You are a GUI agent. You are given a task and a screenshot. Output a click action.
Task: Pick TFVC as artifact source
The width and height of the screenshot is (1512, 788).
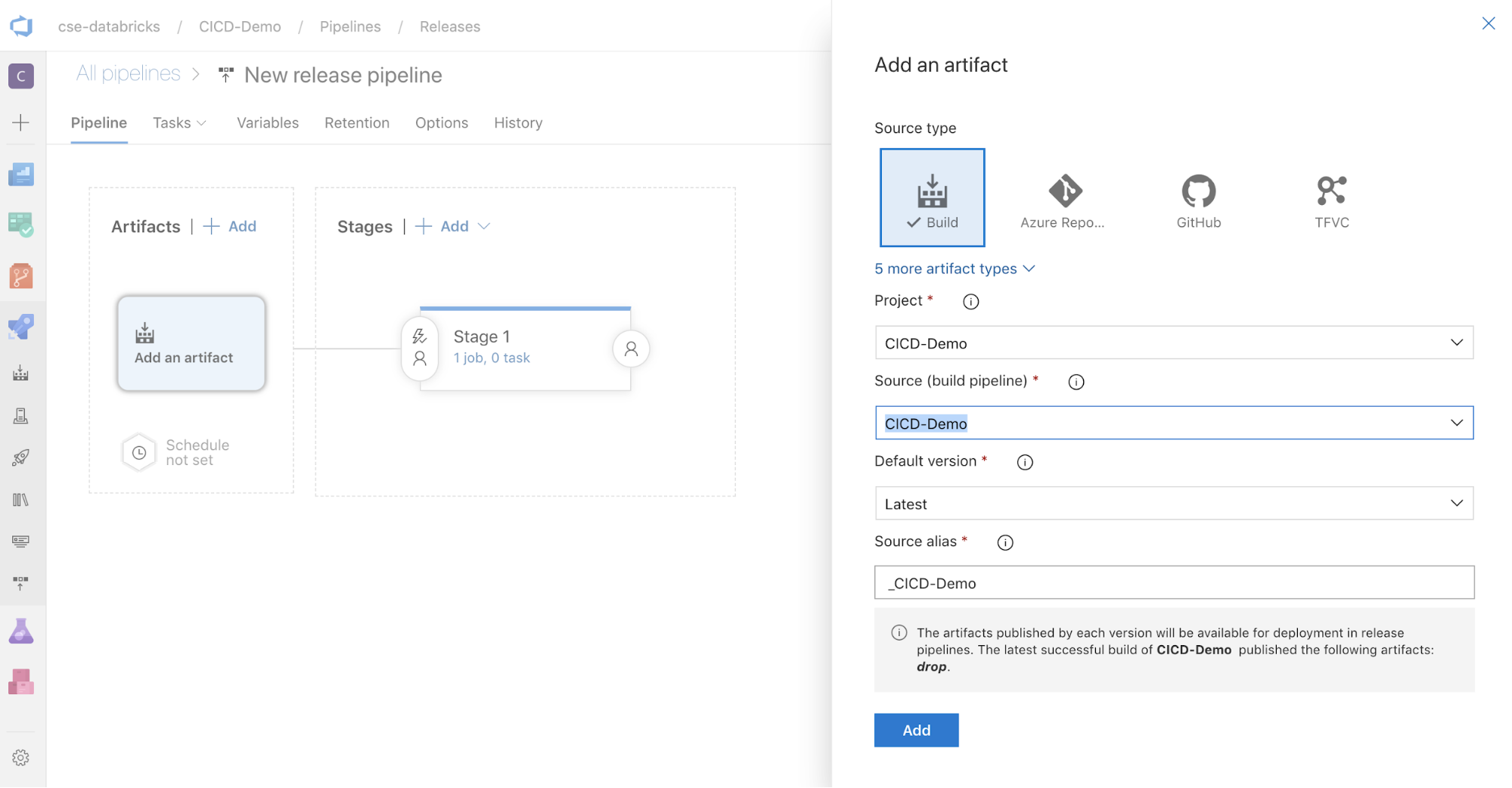tap(1330, 197)
